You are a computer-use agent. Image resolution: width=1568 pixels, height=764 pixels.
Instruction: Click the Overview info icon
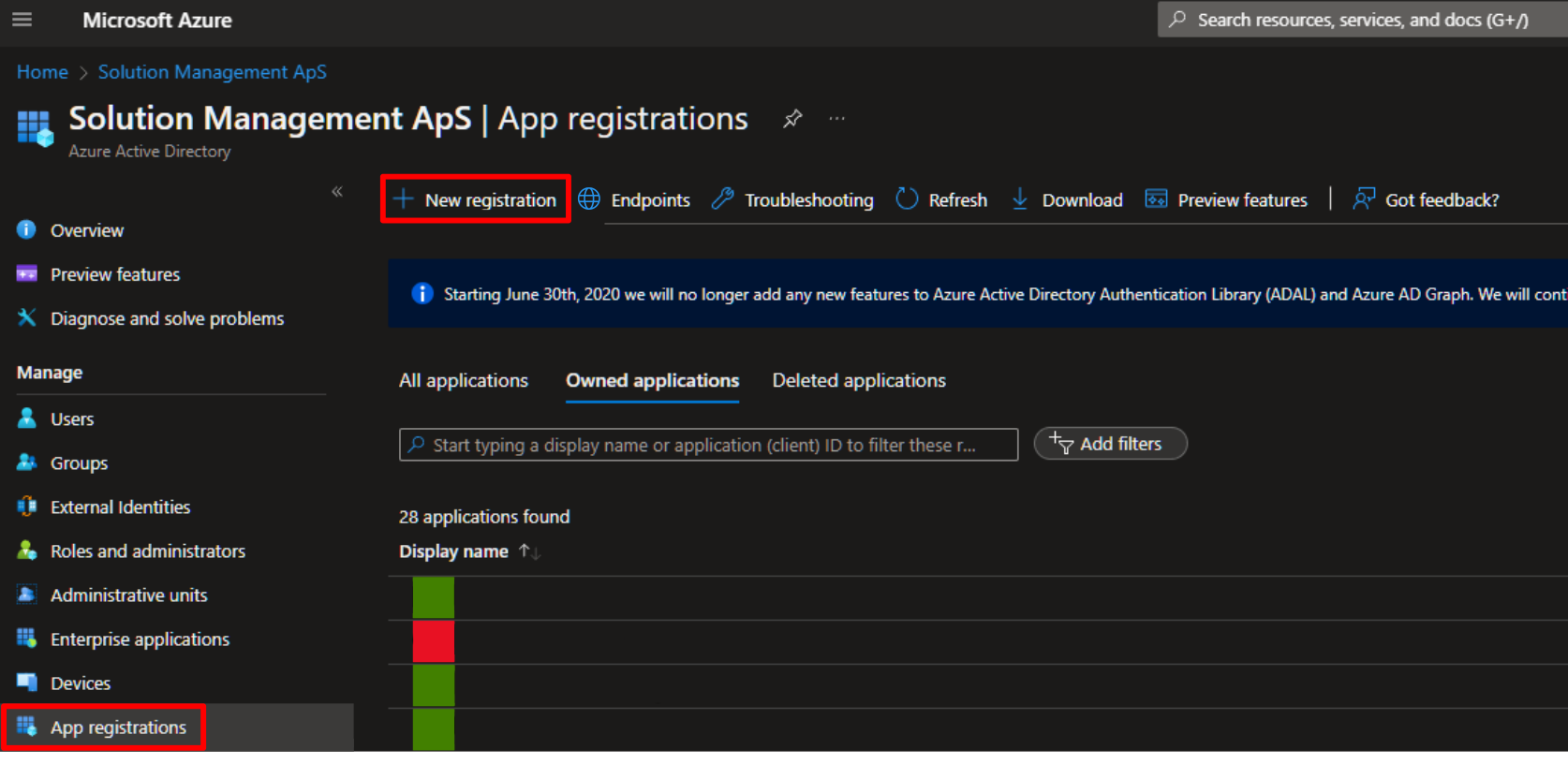click(x=26, y=229)
